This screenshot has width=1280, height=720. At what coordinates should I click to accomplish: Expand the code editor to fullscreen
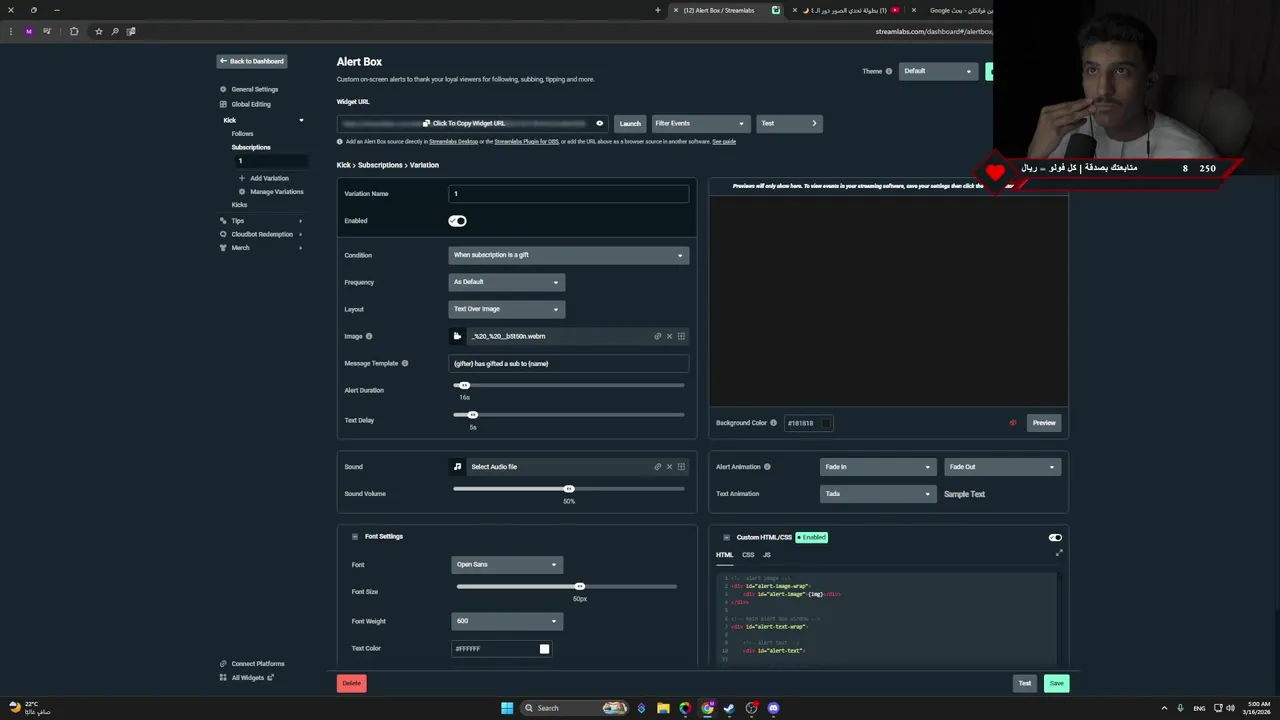click(1059, 553)
